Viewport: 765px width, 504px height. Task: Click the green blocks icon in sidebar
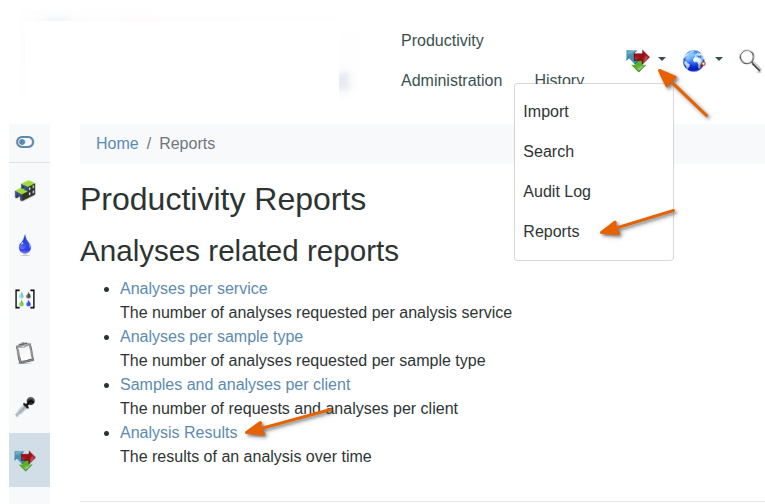26,190
